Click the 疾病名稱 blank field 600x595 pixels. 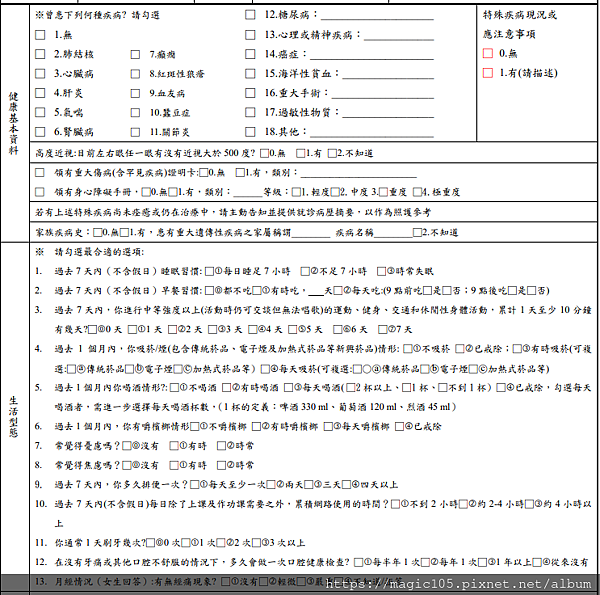393,233
